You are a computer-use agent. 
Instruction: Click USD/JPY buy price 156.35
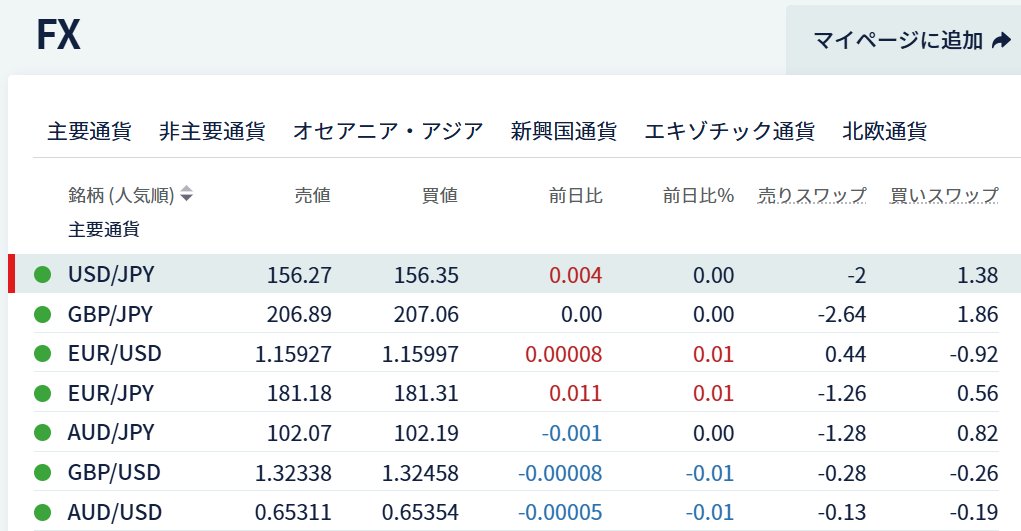coord(427,275)
